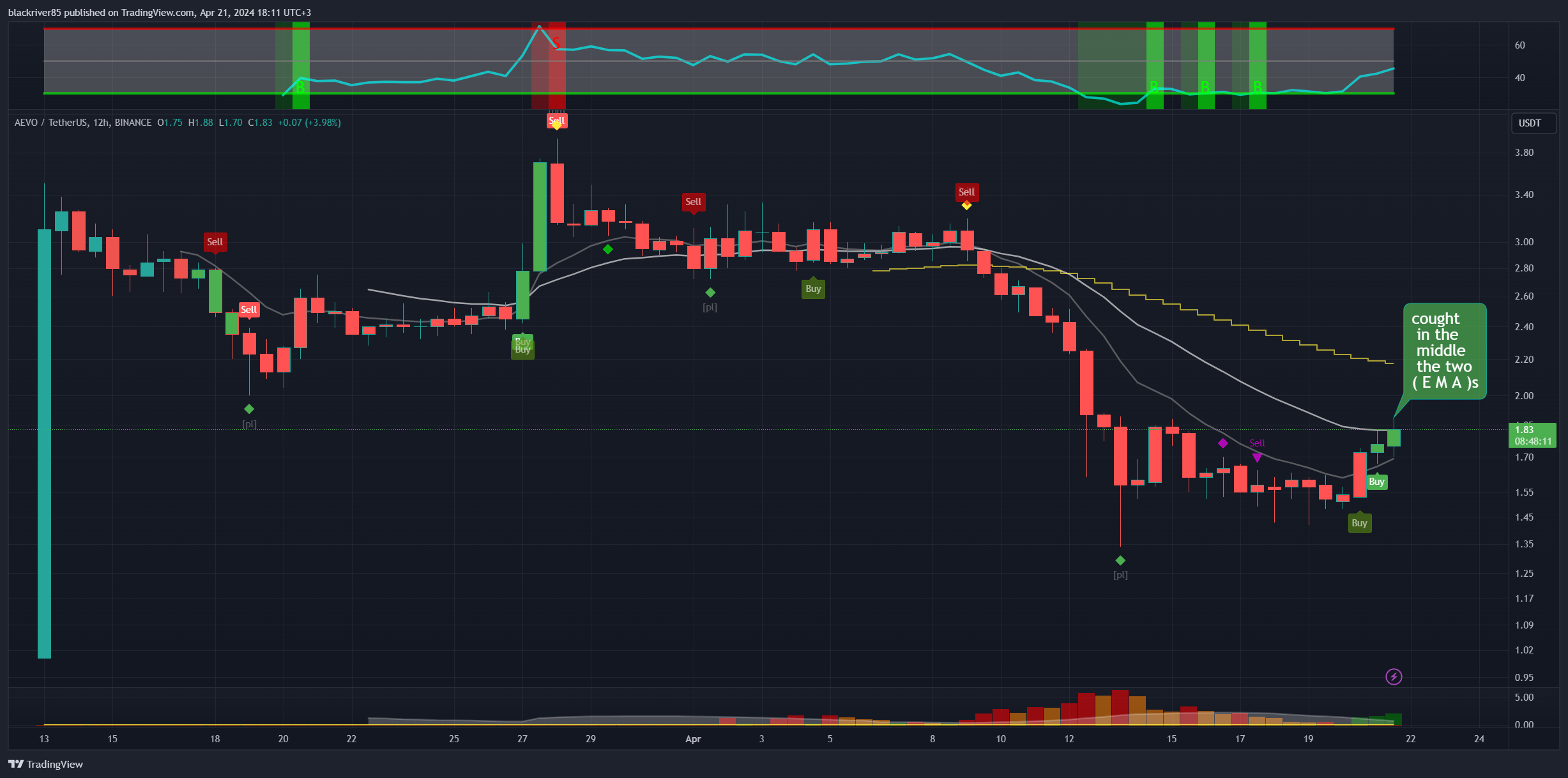
Task: Click the USDT currency button
Action: (x=1533, y=123)
